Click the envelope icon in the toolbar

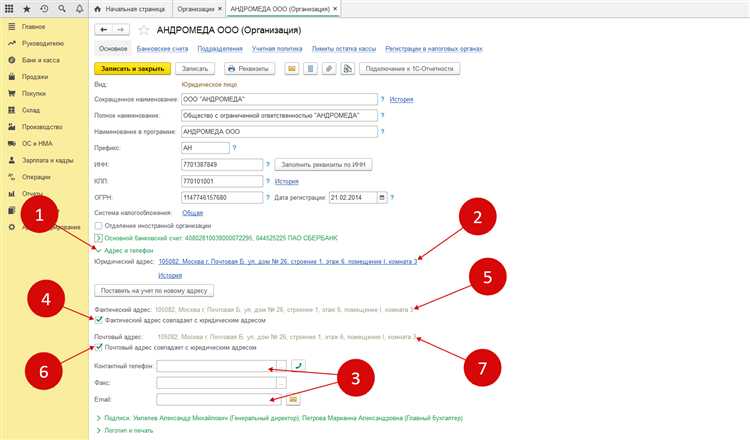(x=291, y=68)
